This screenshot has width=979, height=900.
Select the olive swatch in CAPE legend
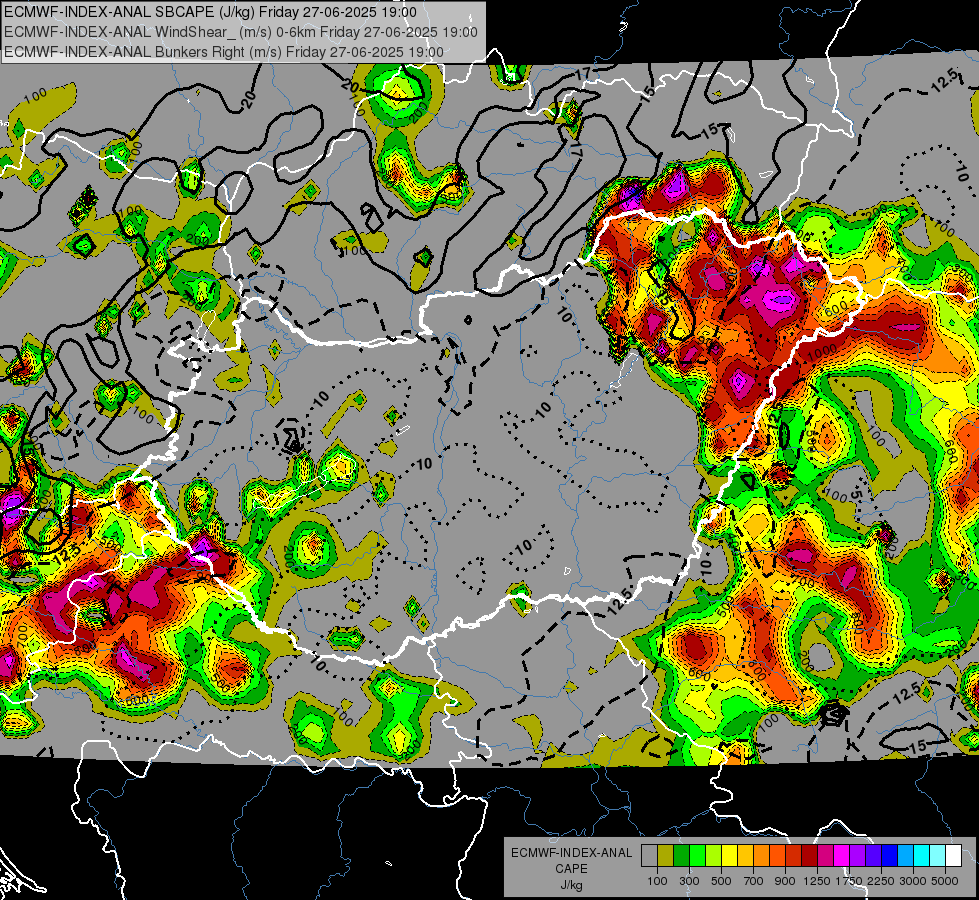pyautogui.click(x=666, y=855)
